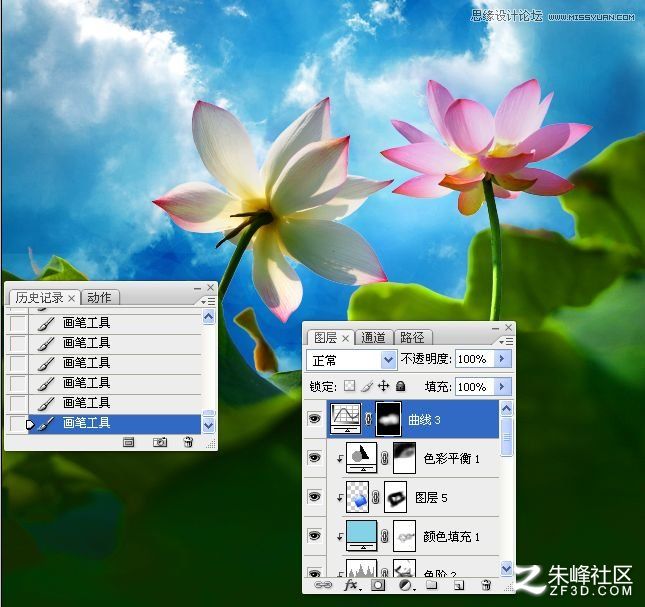Image resolution: width=645 pixels, height=607 pixels.
Task: Click the 曲线 3 layer mask thumbnail
Action: (x=389, y=419)
